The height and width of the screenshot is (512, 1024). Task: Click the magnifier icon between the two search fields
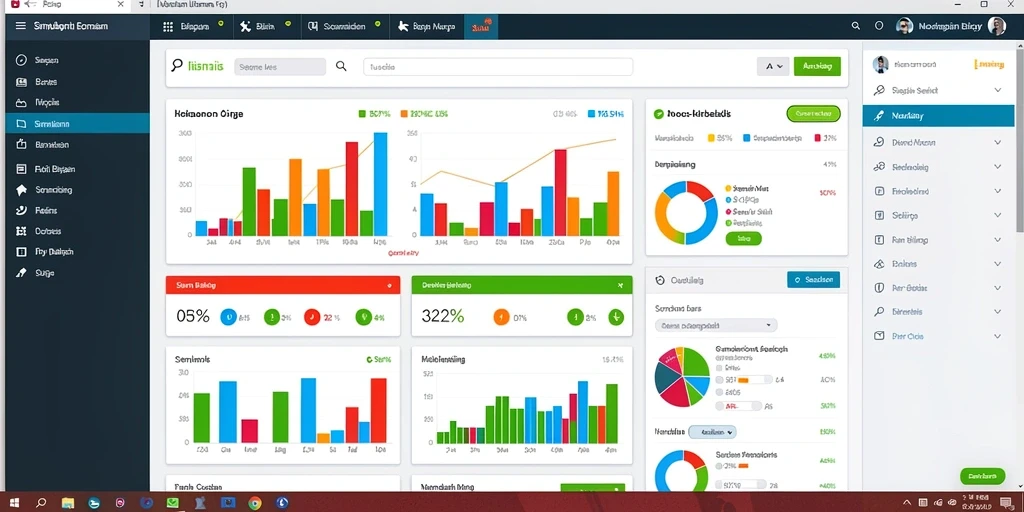click(341, 66)
